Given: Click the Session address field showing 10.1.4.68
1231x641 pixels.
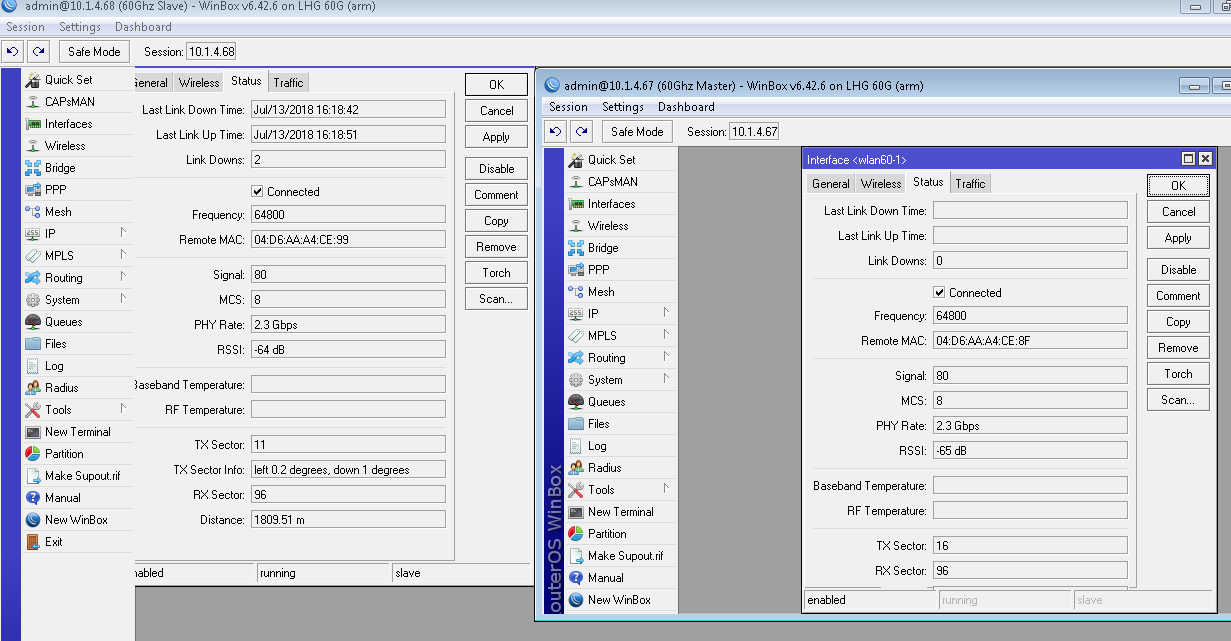Looking at the screenshot, I should click(x=211, y=51).
